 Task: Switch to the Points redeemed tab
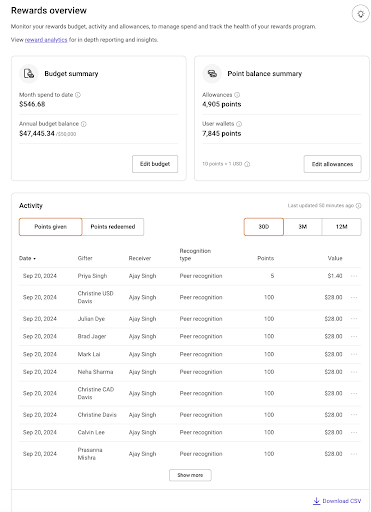[x=113, y=227]
